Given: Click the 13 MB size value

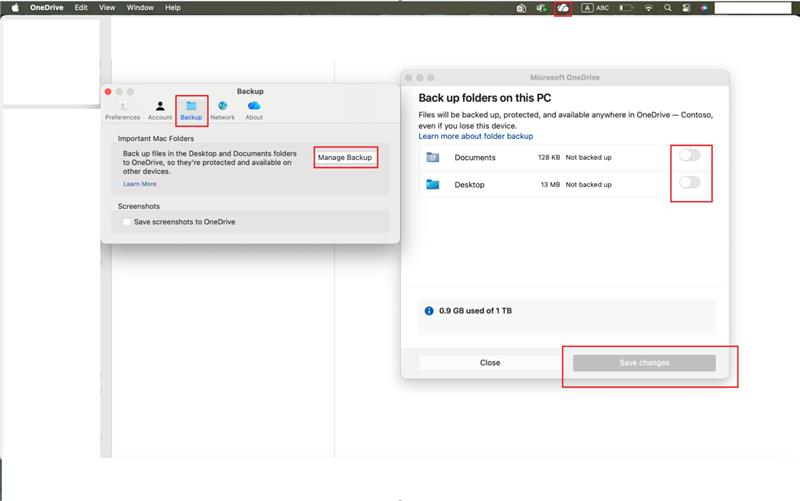Looking at the screenshot, I should pos(550,185).
